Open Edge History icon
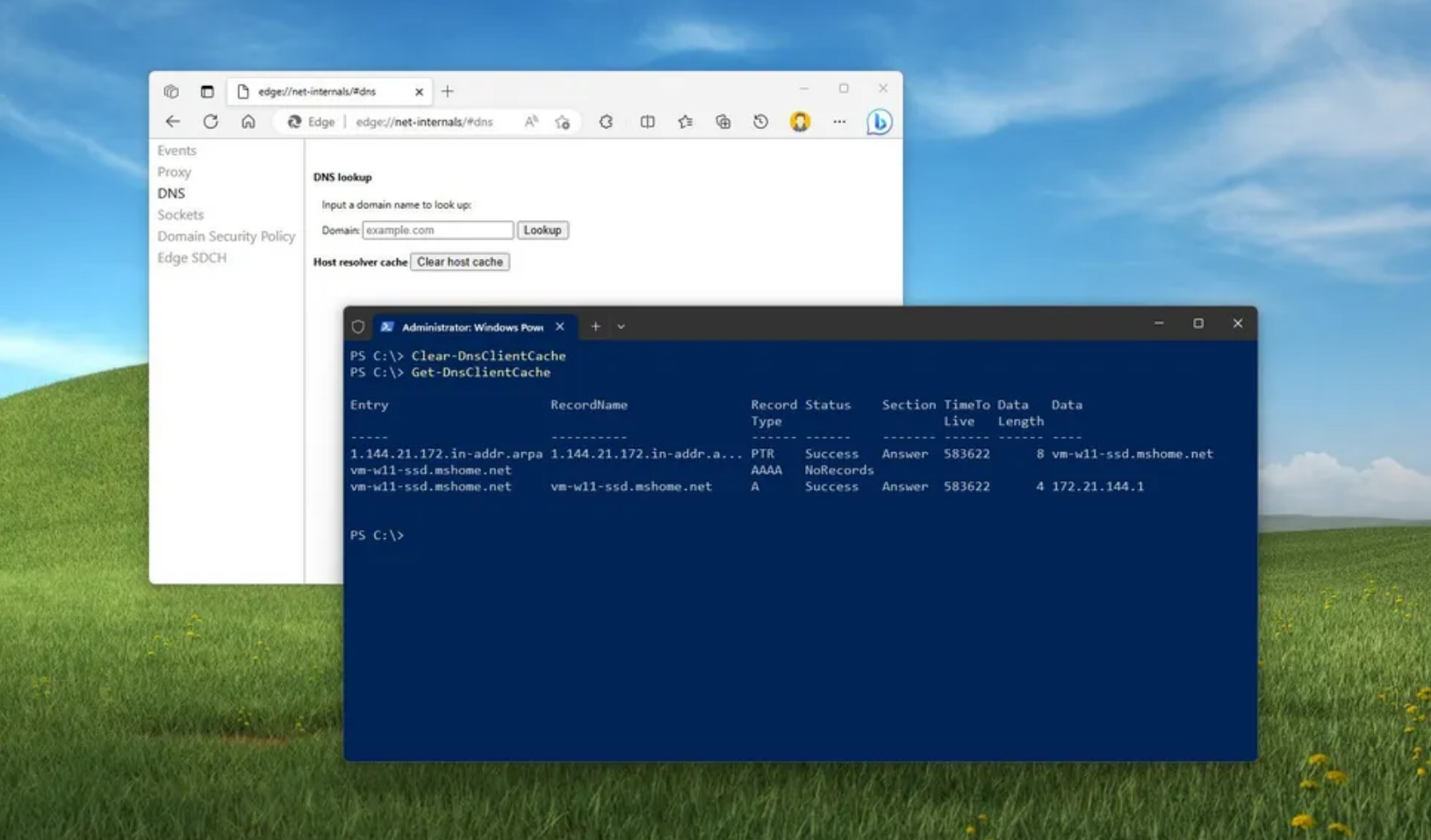 [x=760, y=122]
